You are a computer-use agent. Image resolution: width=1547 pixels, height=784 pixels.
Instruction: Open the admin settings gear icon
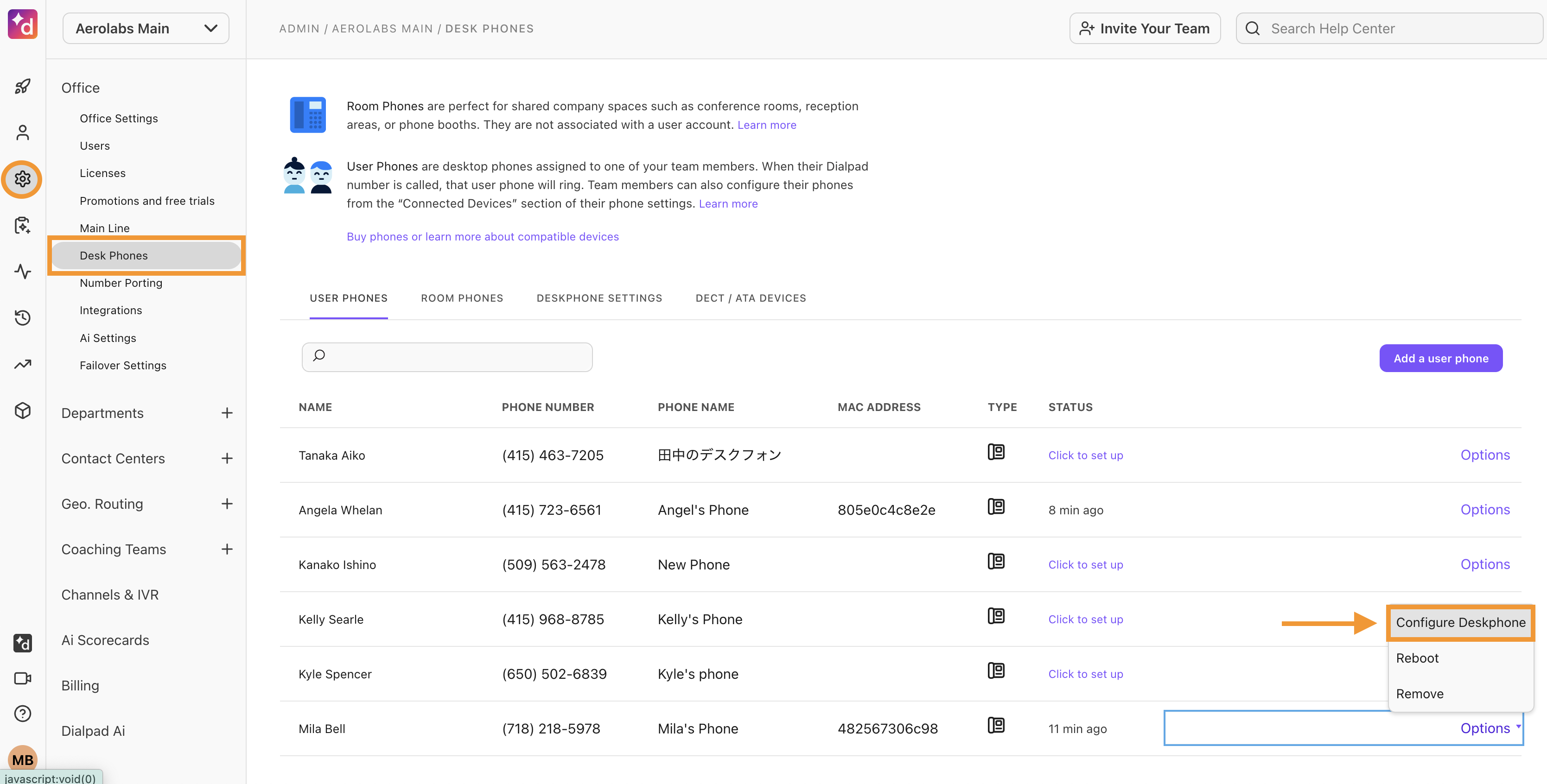click(22, 179)
